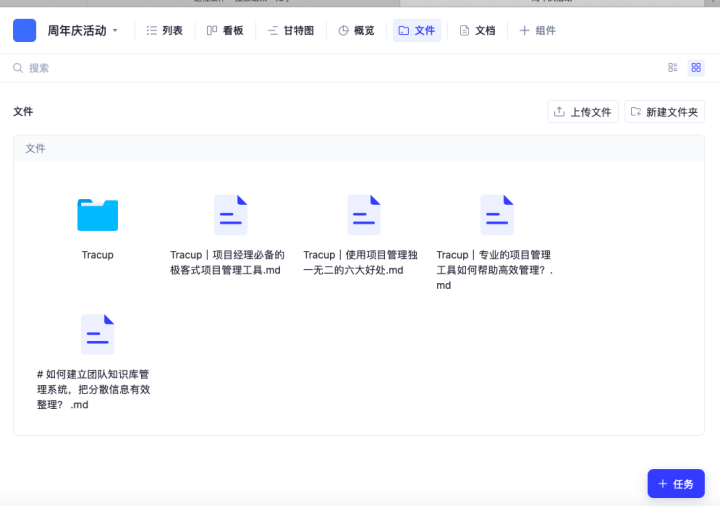Viewport: 720px width, 506px height.
Task: Select filename Tracup｜项目经理必备的极客式项目管理工具.md
Action: 227,262
